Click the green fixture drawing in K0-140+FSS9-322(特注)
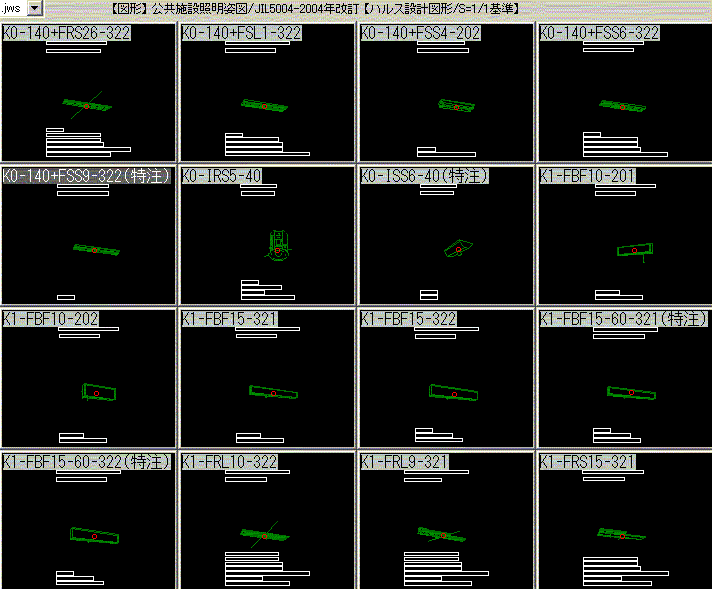Viewport: 712px width, 589px height. pos(96,249)
